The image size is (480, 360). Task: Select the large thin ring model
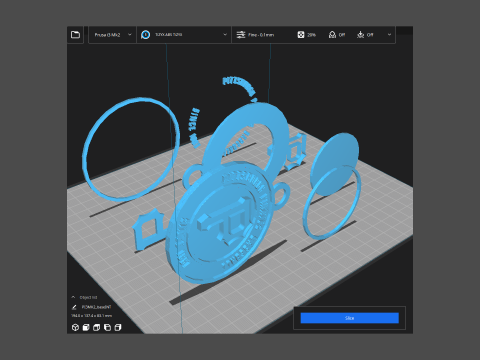[131, 149]
